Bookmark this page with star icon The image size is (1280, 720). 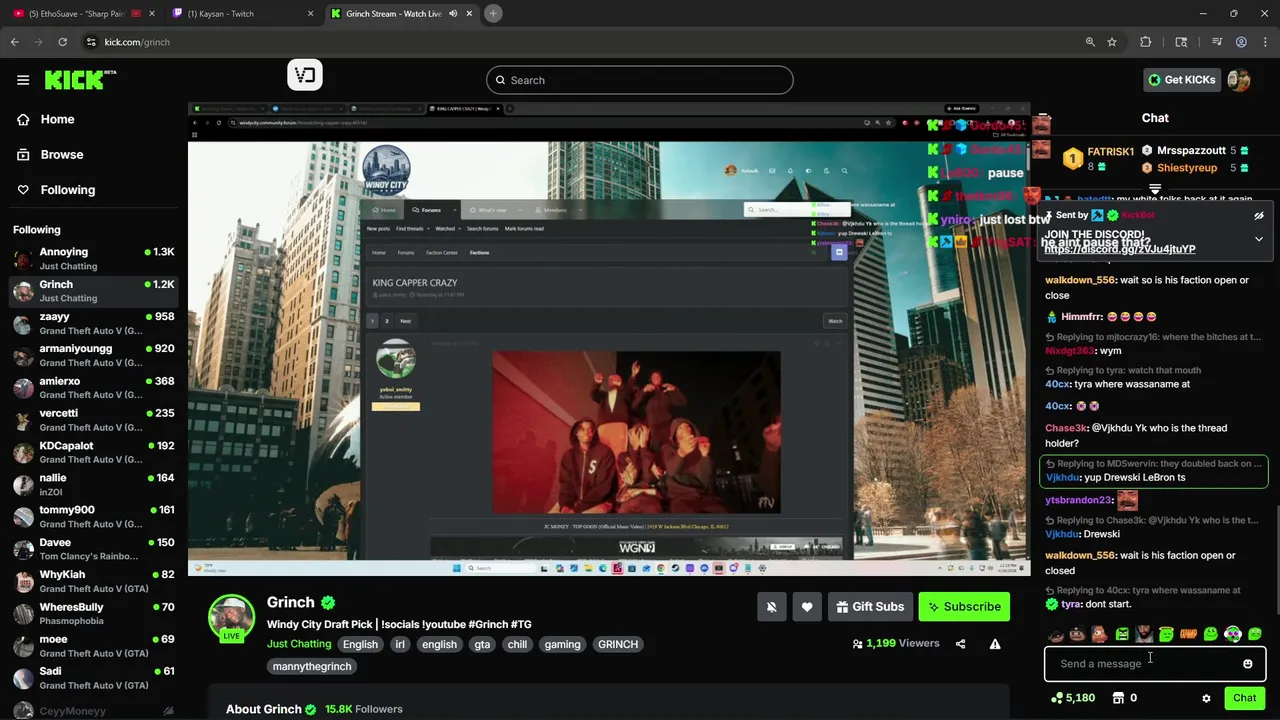1112,42
